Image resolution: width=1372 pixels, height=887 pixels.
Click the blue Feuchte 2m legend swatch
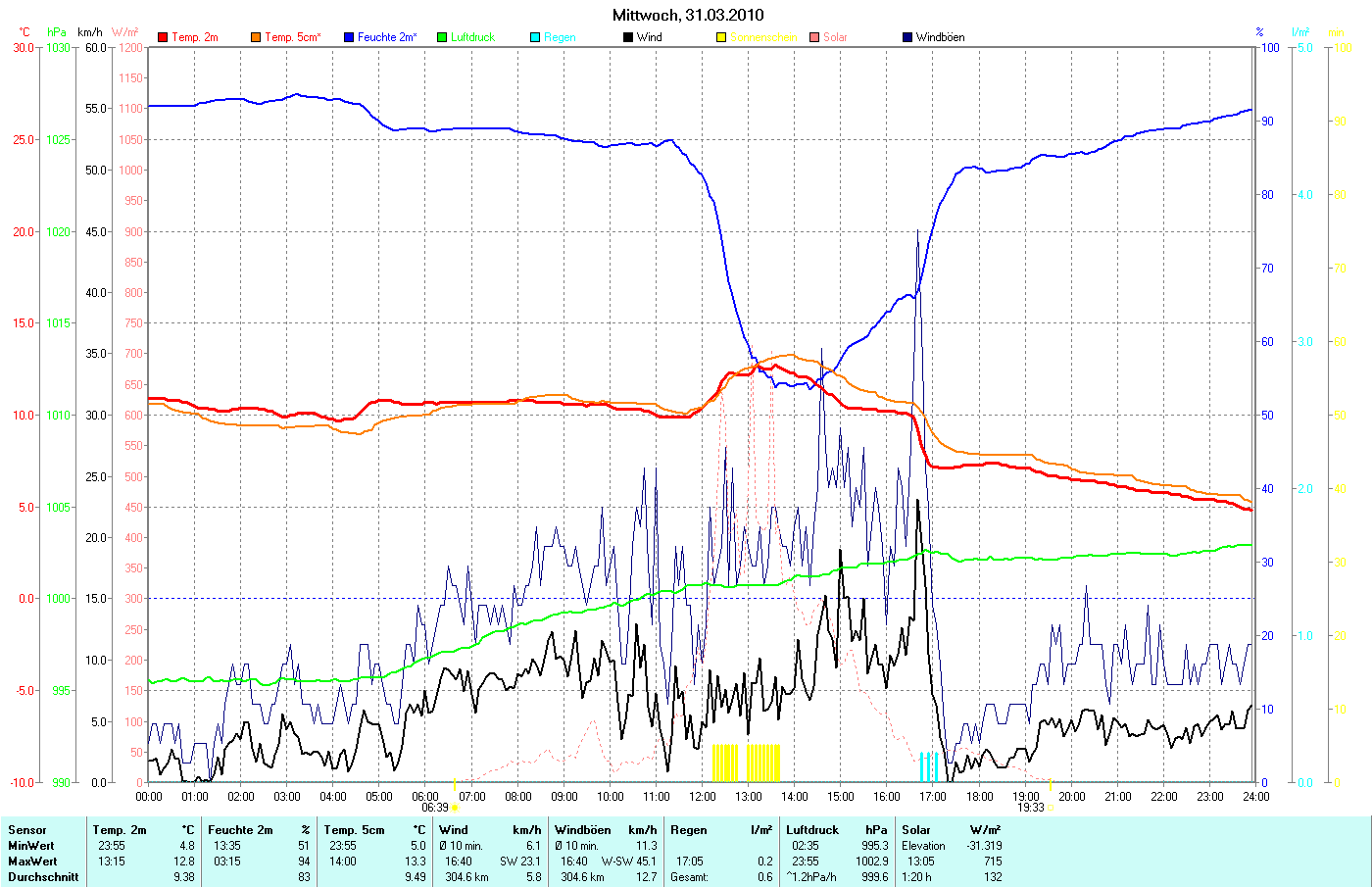click(349, 37)
